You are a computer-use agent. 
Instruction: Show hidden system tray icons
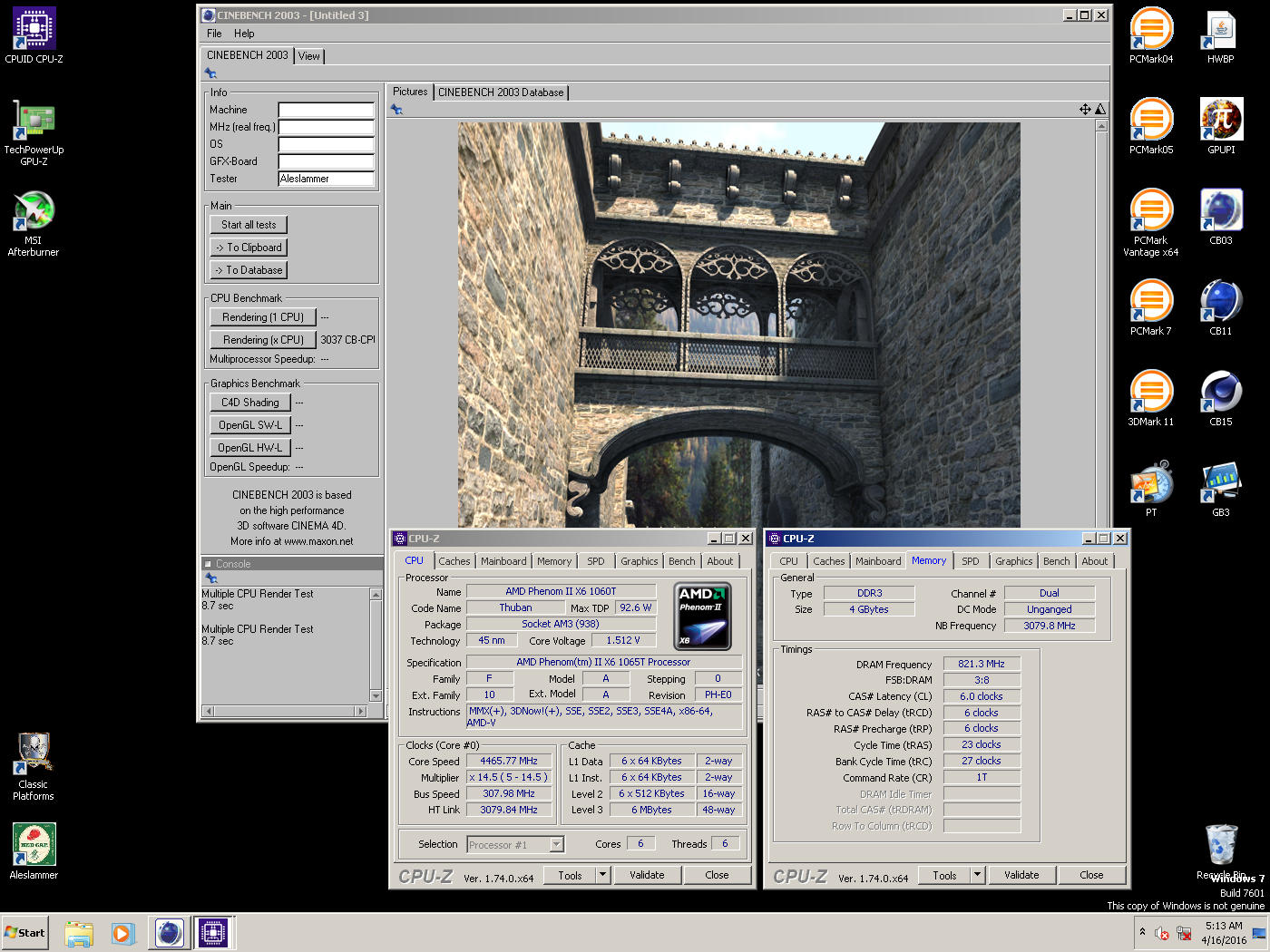coord(1142,931)
